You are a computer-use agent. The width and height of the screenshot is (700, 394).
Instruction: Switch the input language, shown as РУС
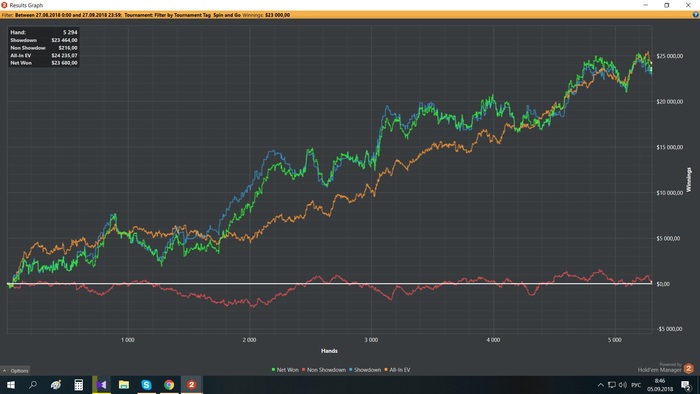click(636, 385)
